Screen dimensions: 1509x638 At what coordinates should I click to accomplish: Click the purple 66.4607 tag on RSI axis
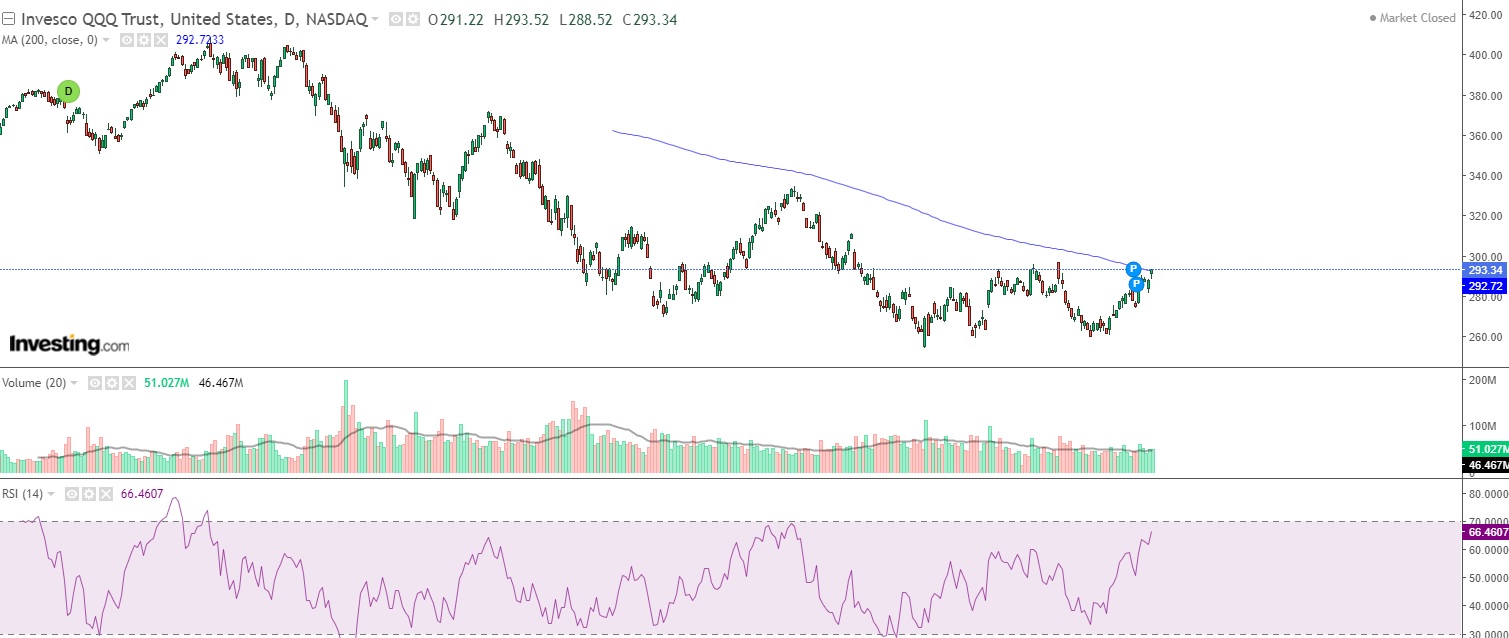1485,533
